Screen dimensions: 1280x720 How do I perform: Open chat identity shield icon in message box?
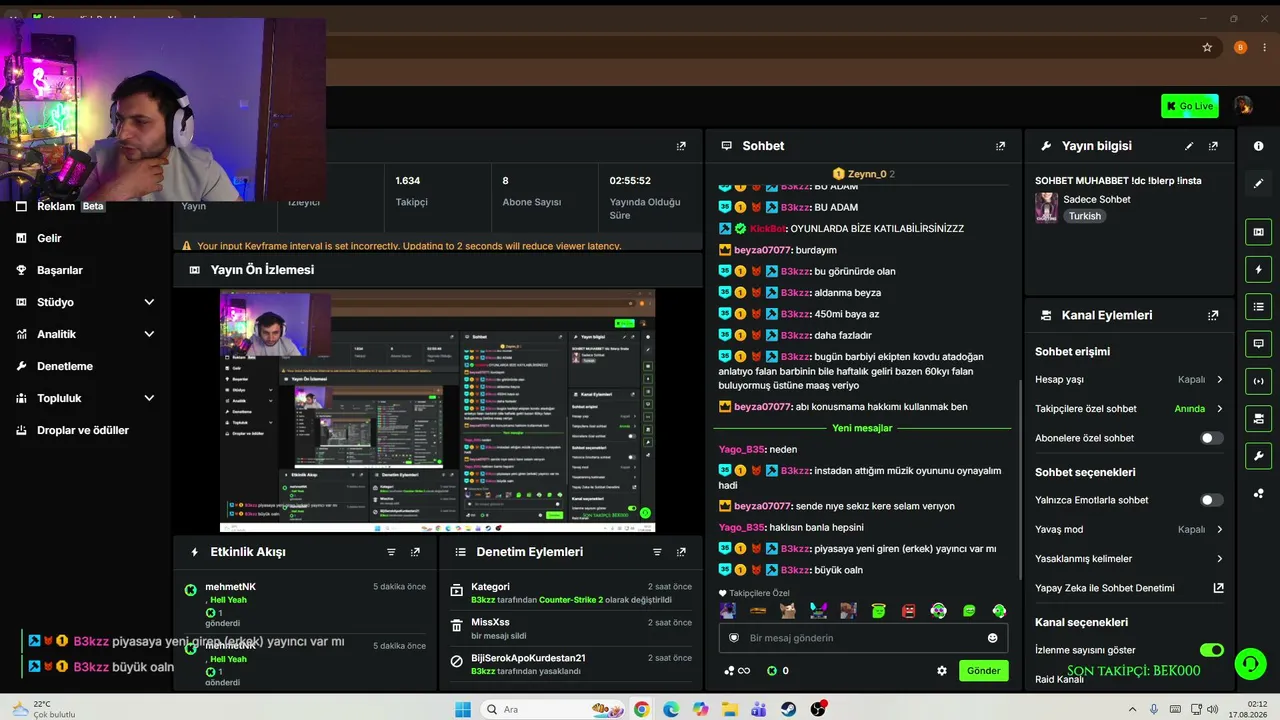pyautogui.click(x=734, y=638)
